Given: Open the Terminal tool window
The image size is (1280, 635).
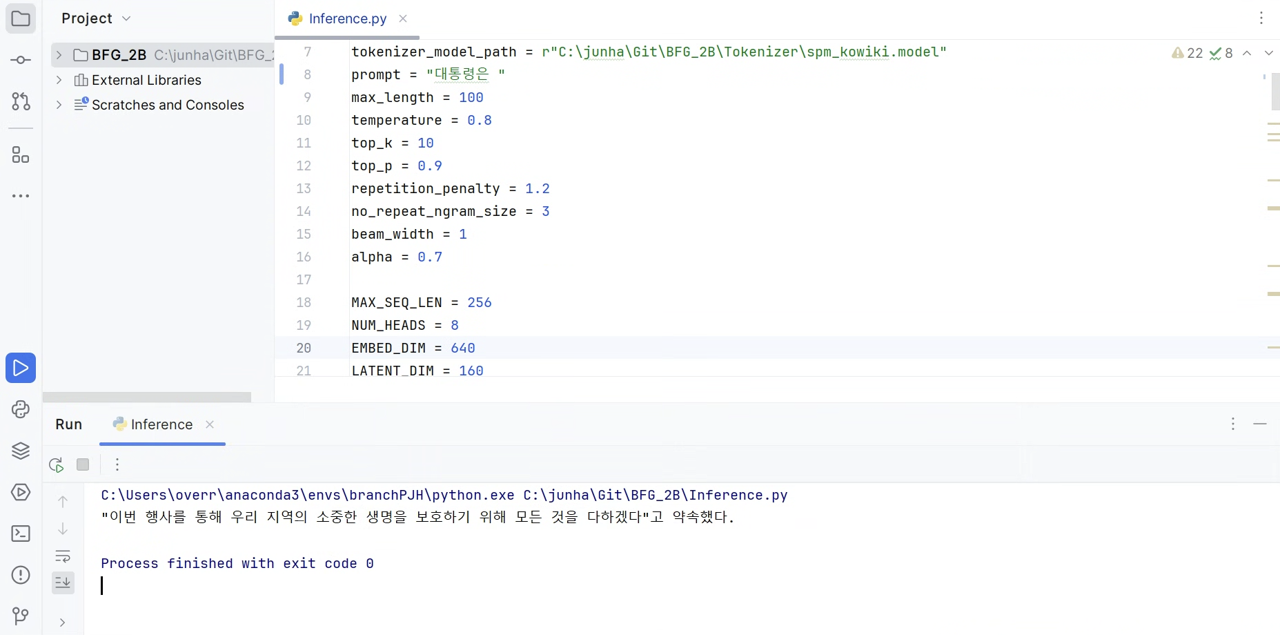Looking at the screenshot, I should pos(20,534).
